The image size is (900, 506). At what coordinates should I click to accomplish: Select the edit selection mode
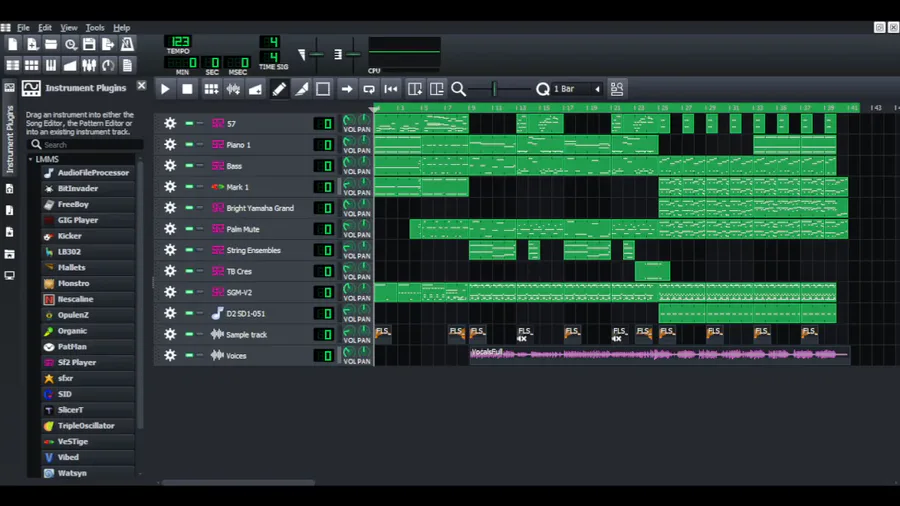pyautogui.click(x=323, y=89)
